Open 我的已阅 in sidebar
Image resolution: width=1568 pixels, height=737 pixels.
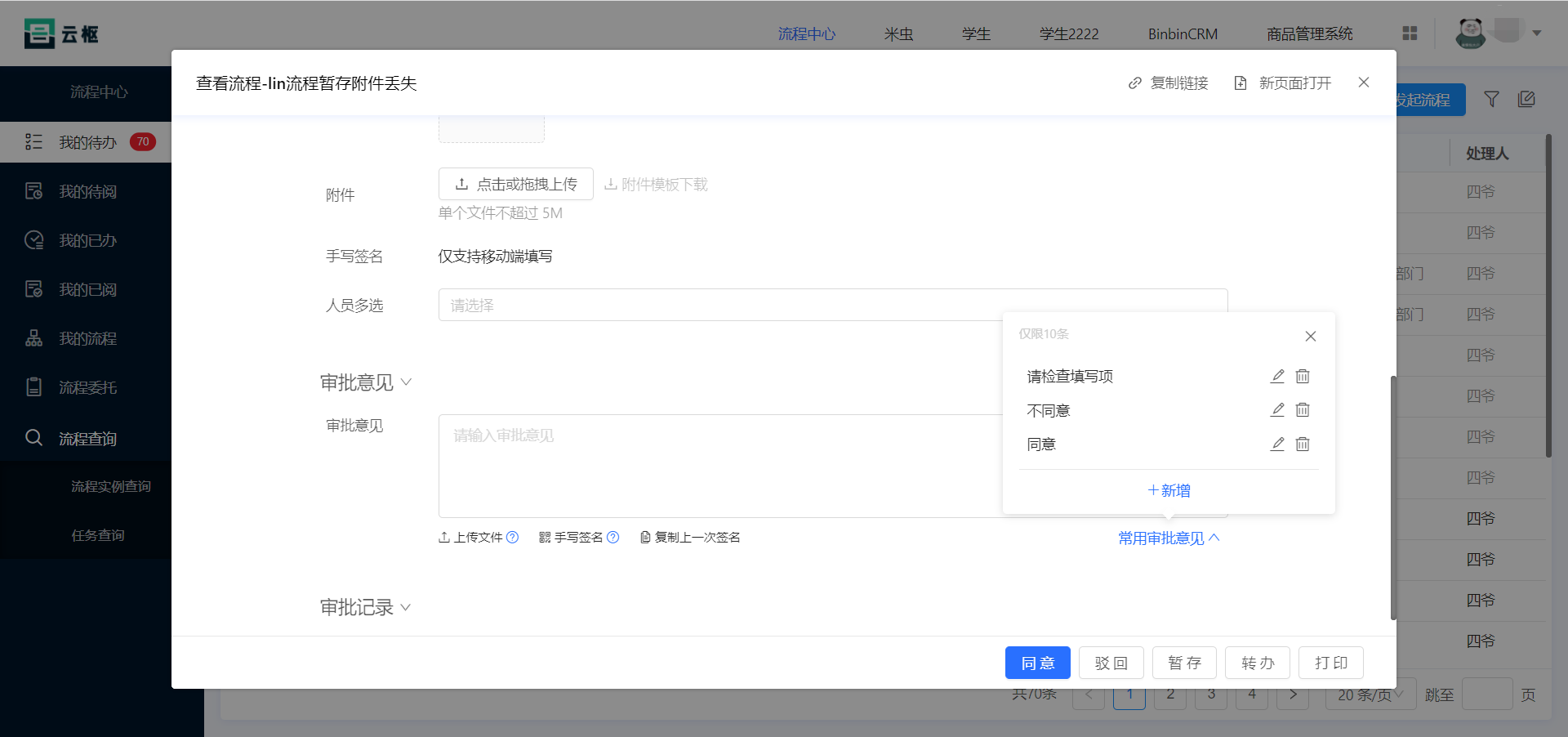[86, 289]
